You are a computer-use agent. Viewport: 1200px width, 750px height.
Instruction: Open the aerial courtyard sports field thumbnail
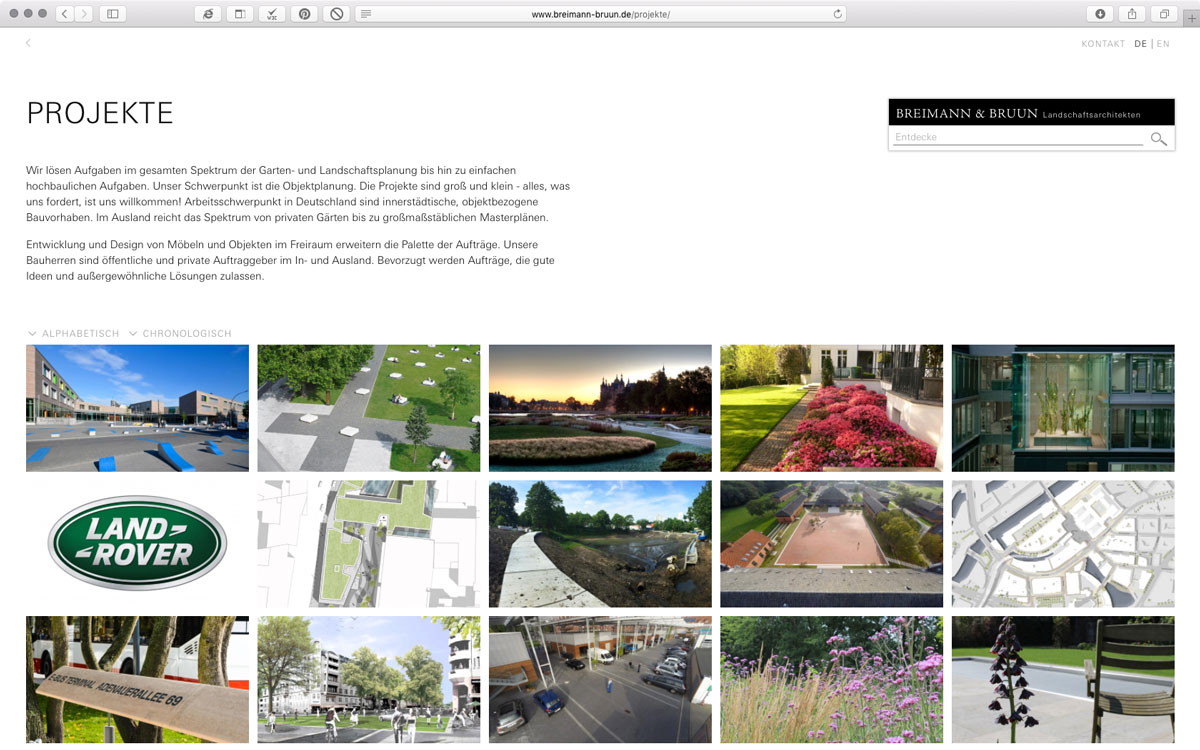[831, 544]
